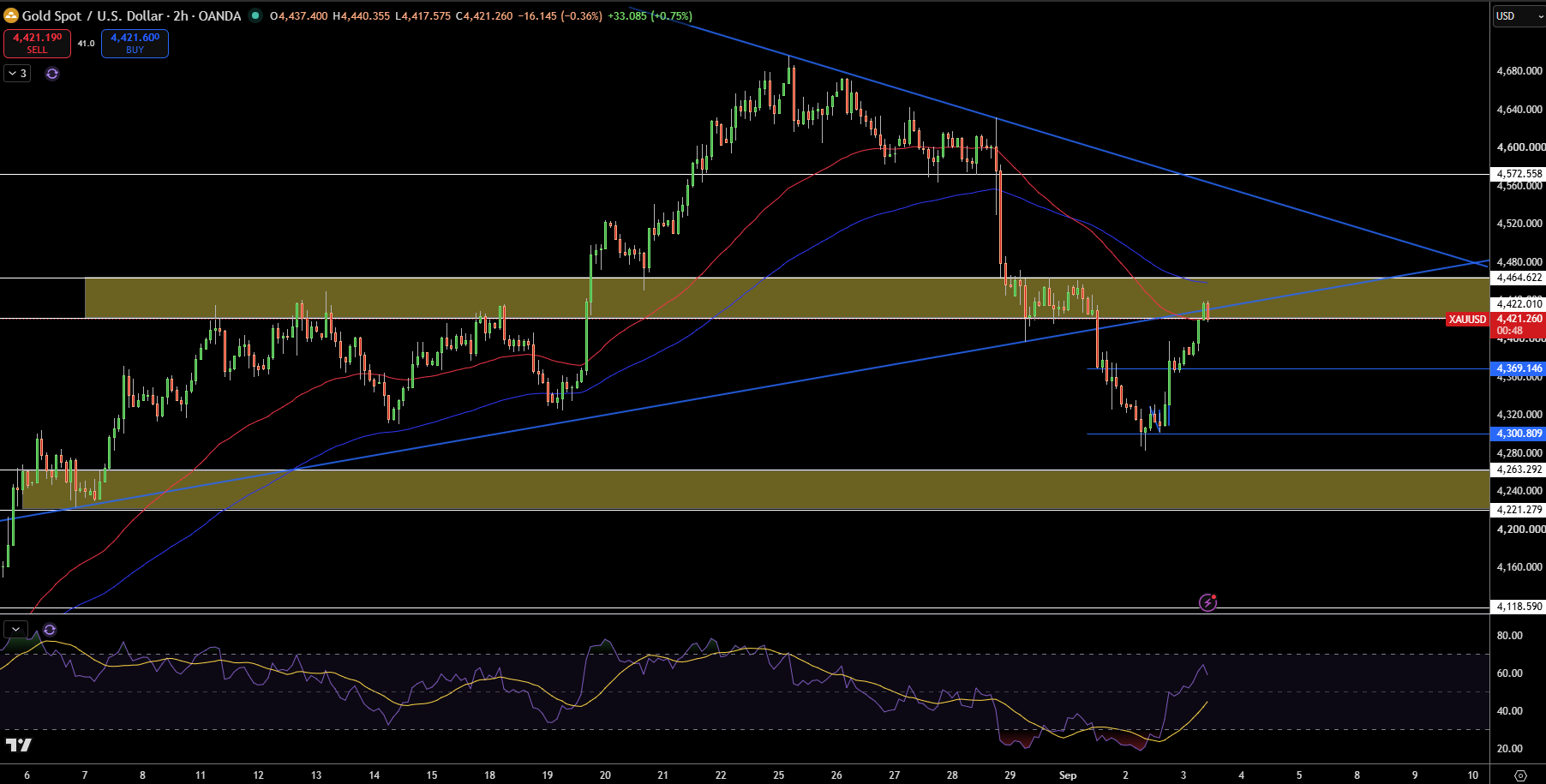Image resolution: width=1546 pixels, height=784 pixels.
Task: Open the lightning event marker icon
Action: pyautogui.click(x=1207, y=602)
